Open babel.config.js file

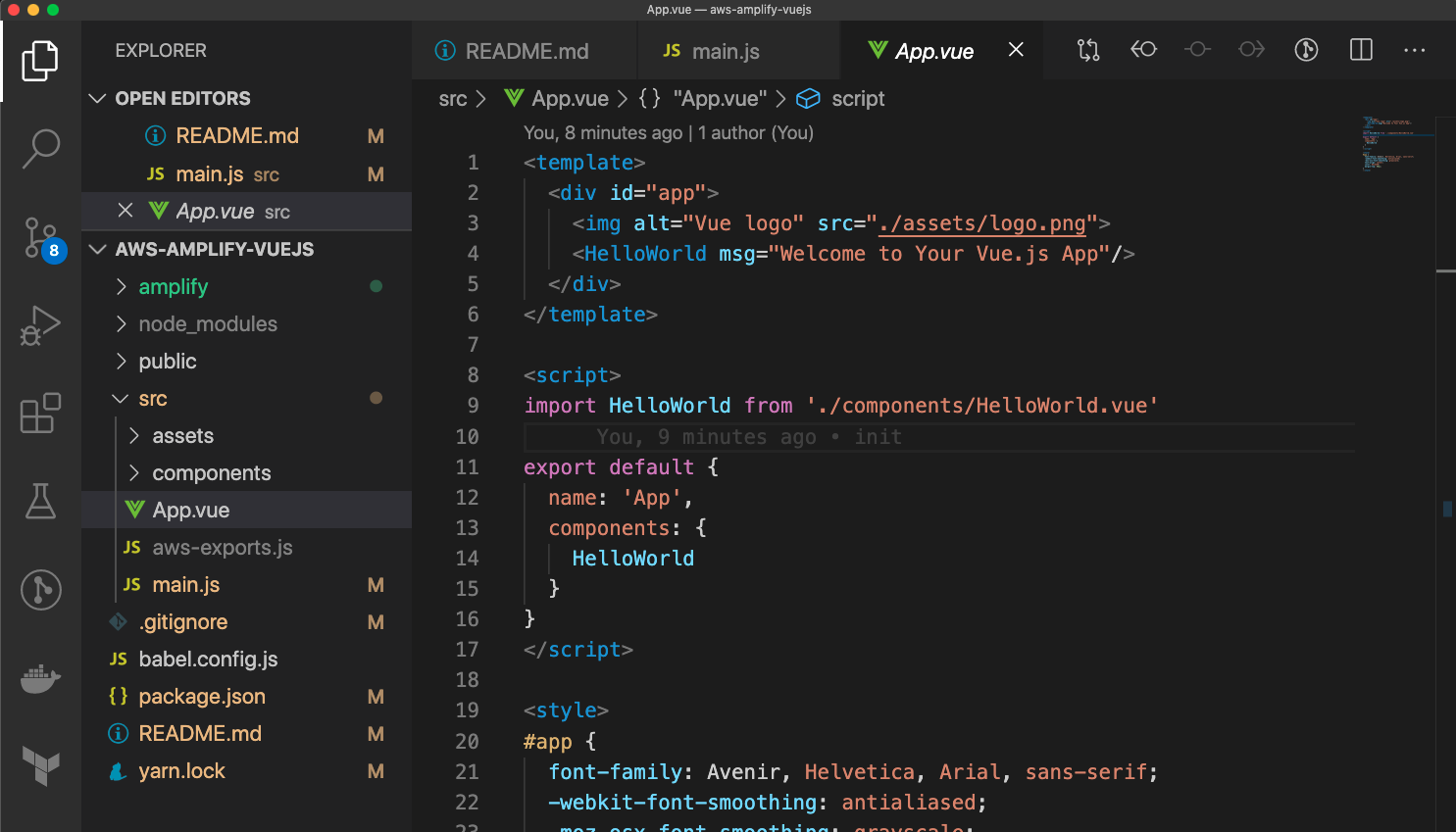tap(246, 660)
